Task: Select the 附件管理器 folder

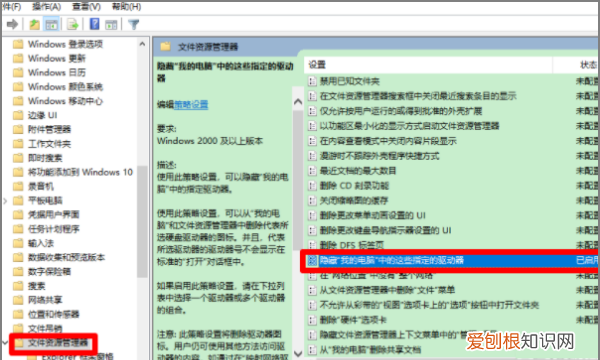Action: point(49,129)
